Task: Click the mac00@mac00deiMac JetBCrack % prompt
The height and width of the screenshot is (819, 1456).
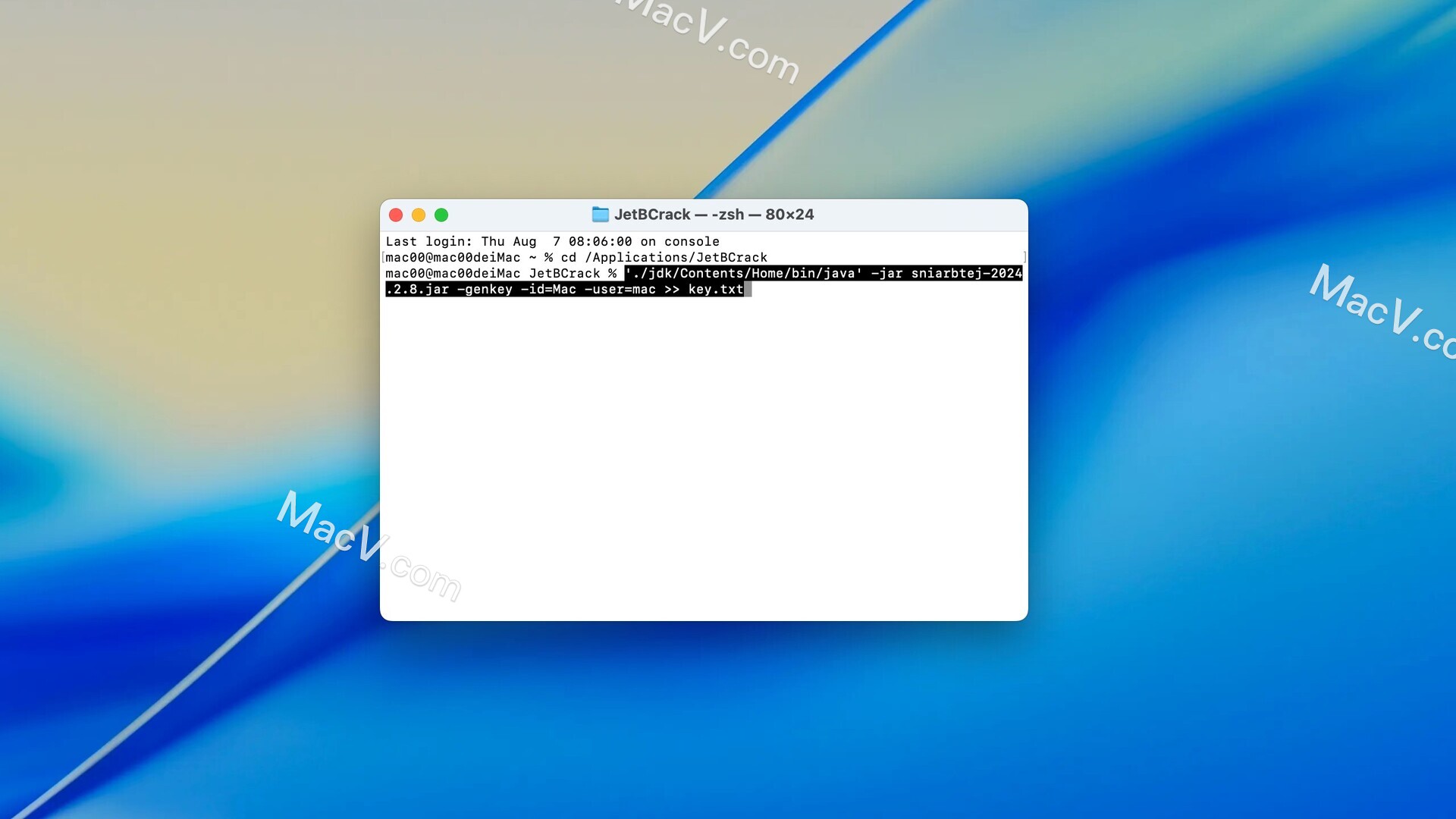Action: tap(500, 273)
